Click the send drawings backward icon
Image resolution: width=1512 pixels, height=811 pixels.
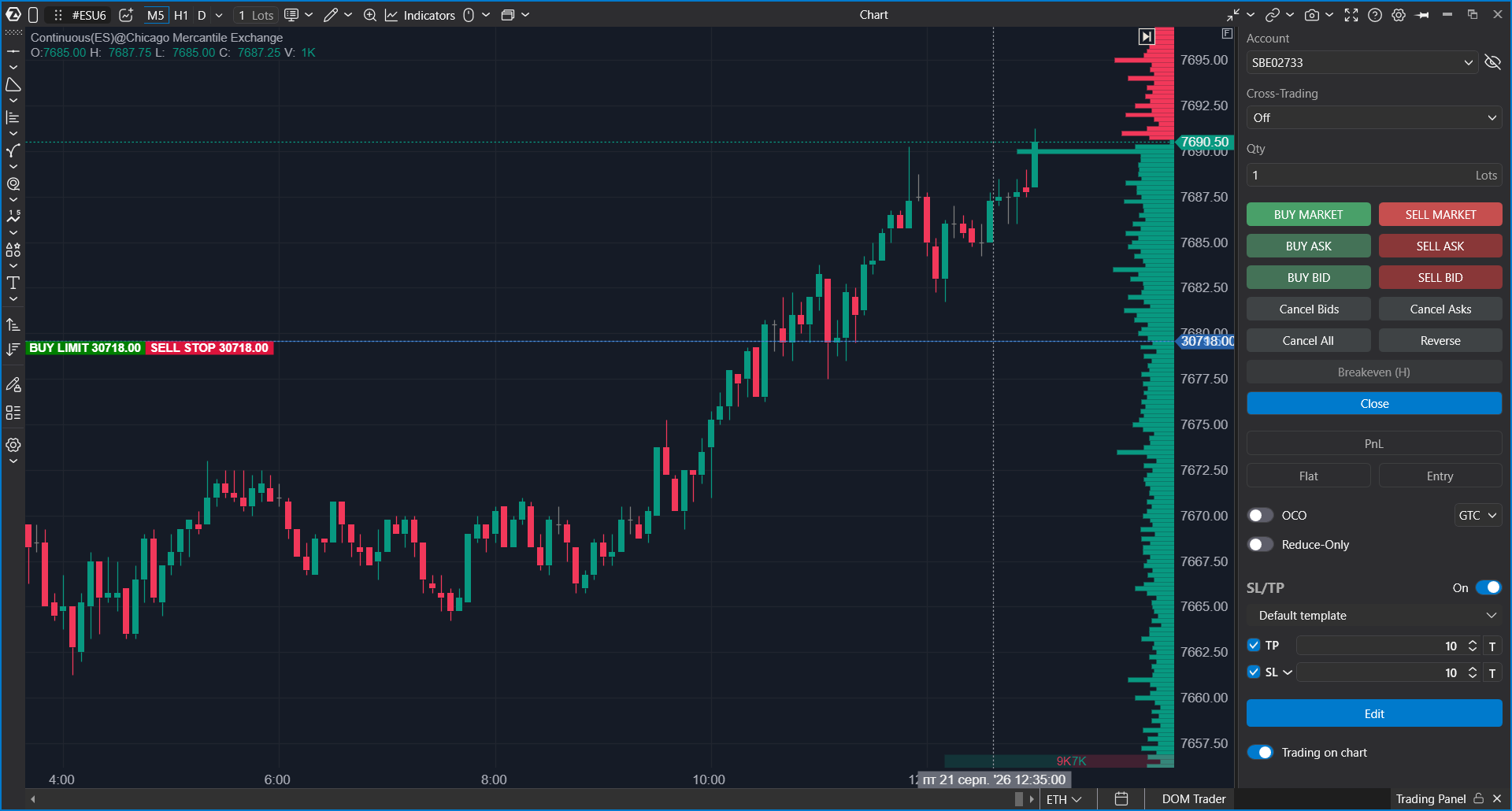click(13, 349)
